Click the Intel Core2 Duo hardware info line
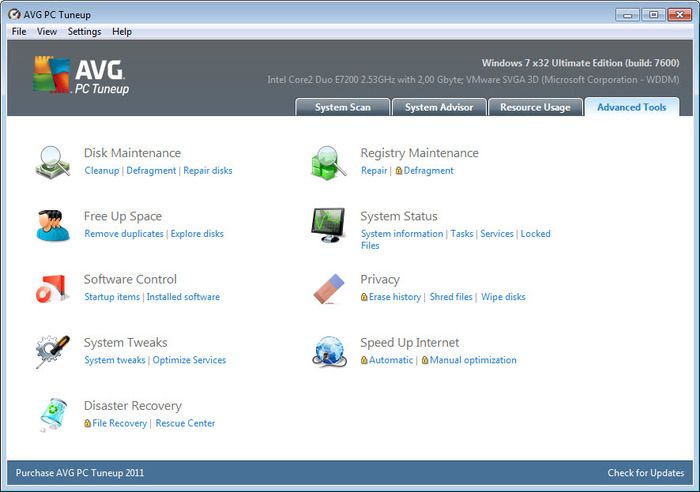The width and height of the screenshot is (700, 492). pos(473,80)
